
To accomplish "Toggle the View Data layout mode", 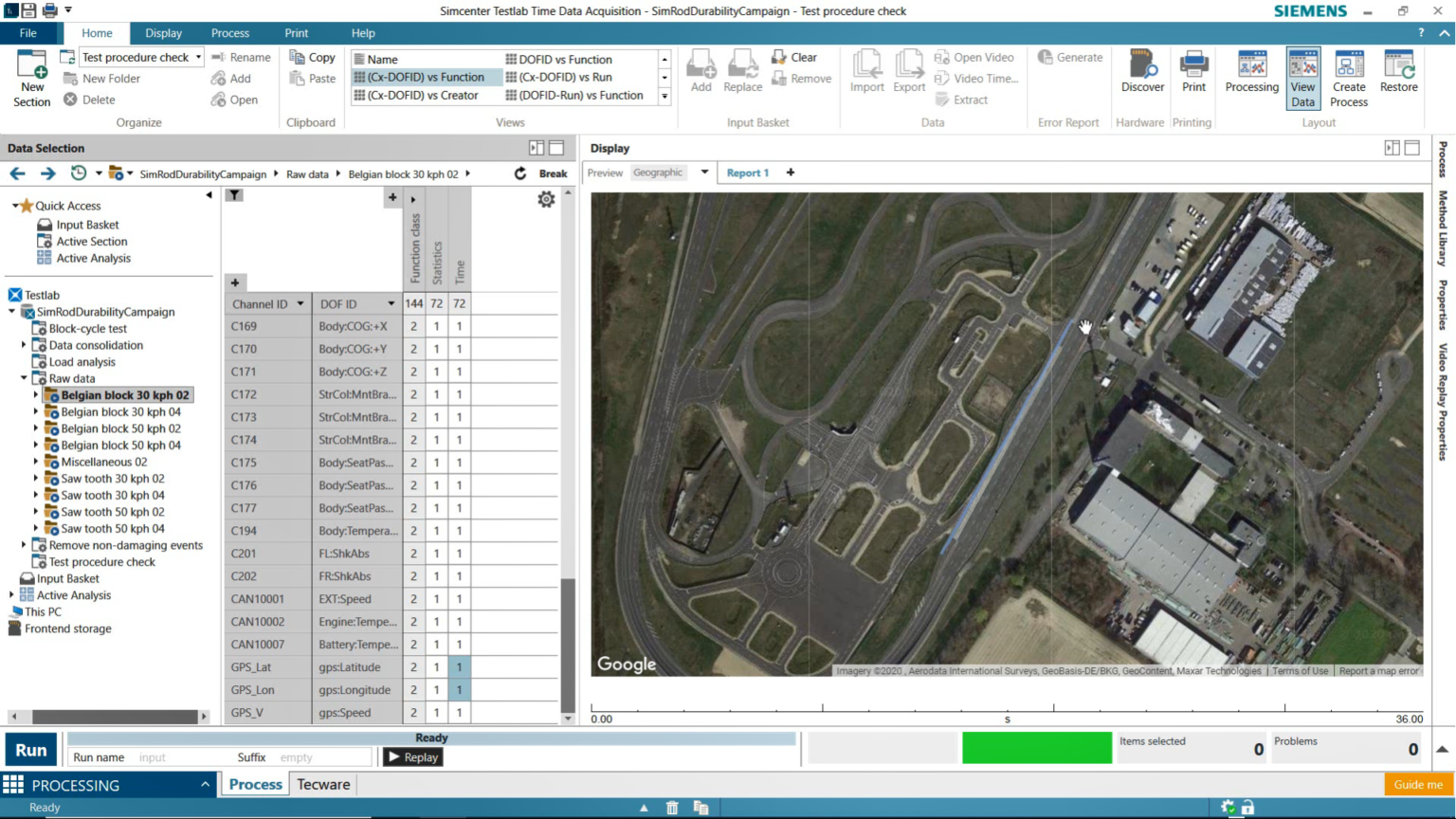I will [1302, 78].
